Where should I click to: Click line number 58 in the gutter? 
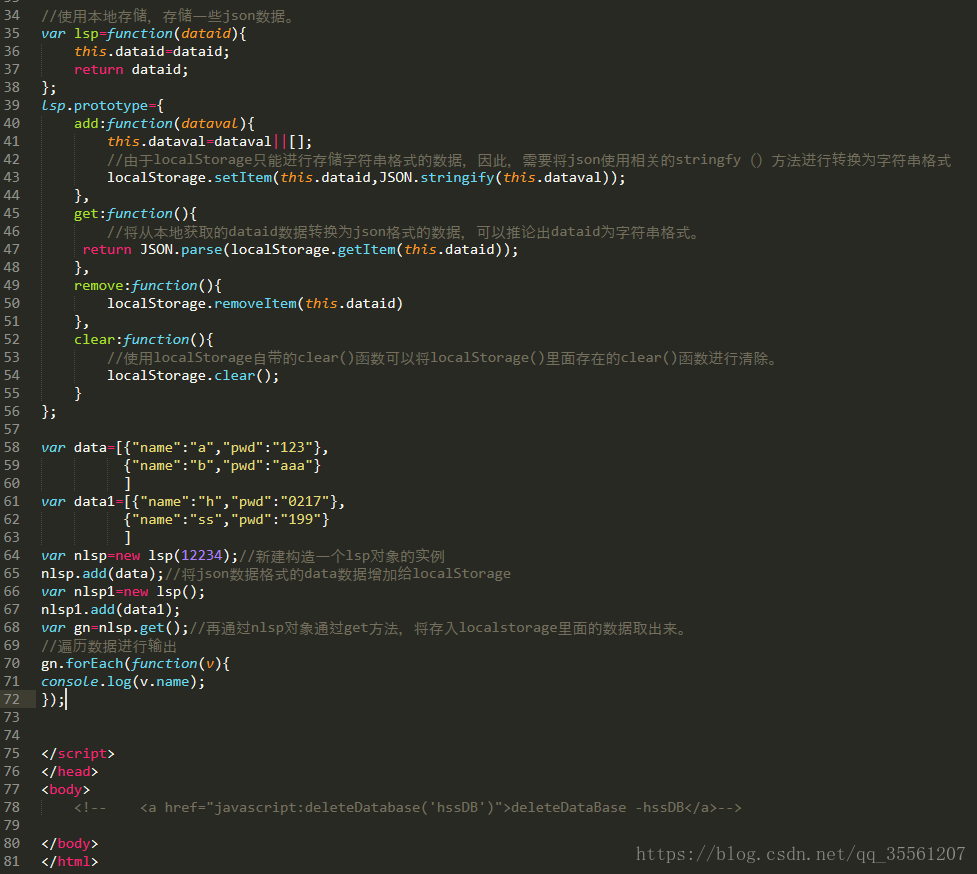coord(12,447)
